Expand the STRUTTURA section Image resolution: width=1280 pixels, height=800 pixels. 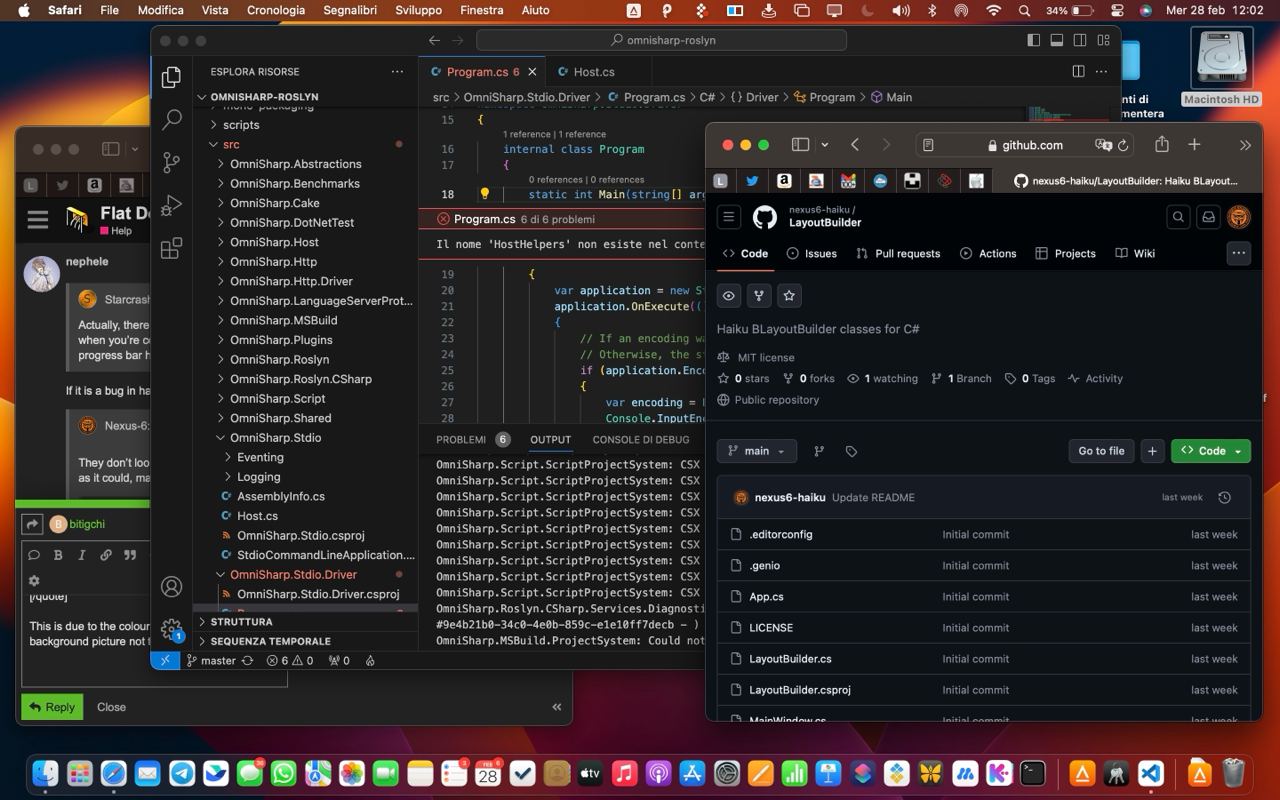(241, 622)
